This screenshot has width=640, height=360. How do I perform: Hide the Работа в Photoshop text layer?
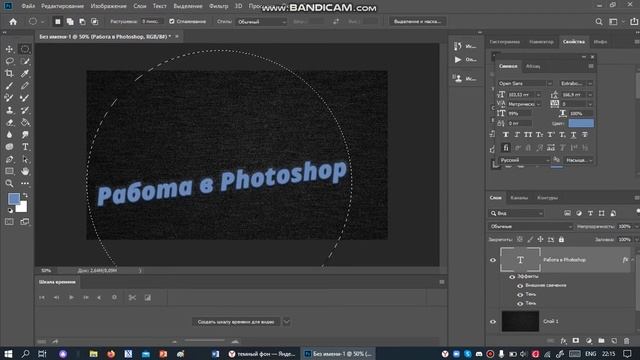pyautogui.click(x=493, y=260)
